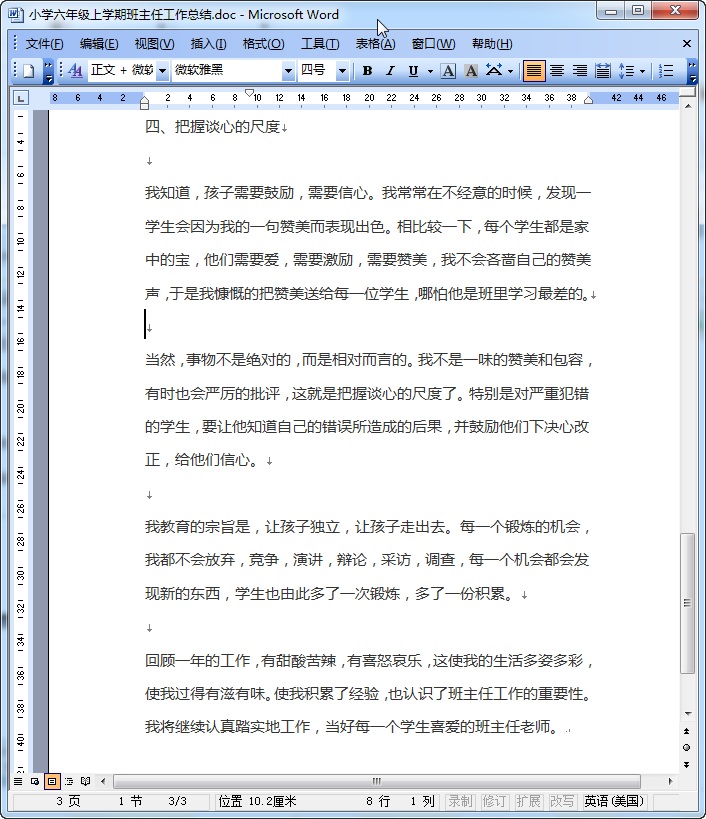Screen dimensions: 706x819
Task: Apply distributed alignment
Action: [x=603, y=71]
